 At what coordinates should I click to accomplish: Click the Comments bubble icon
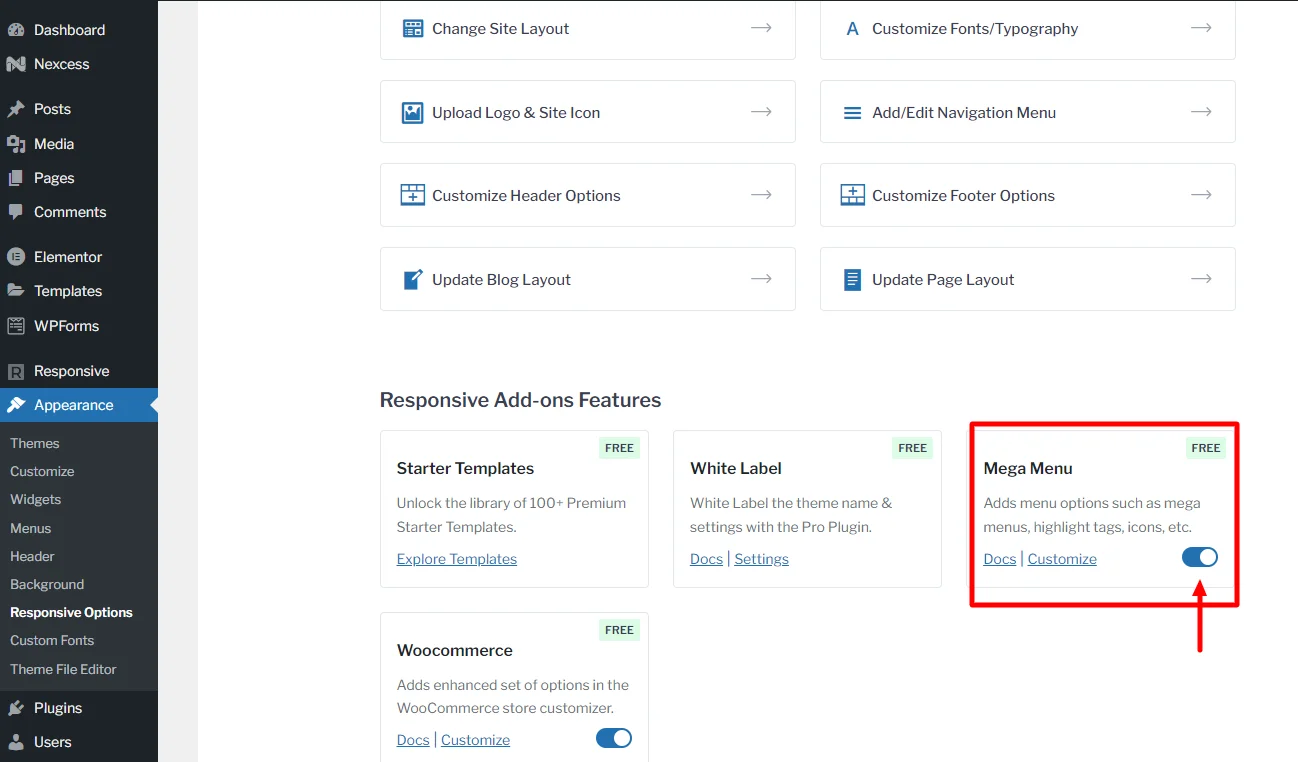click(x=16, y=212)
